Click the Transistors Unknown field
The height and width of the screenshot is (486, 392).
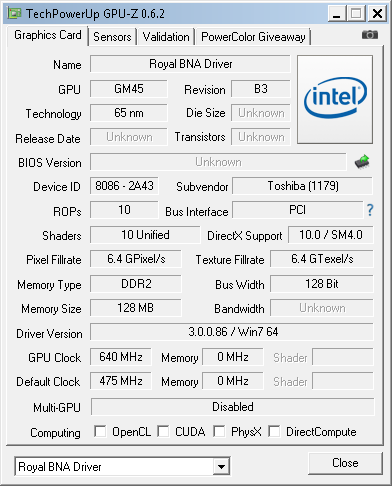261,137
